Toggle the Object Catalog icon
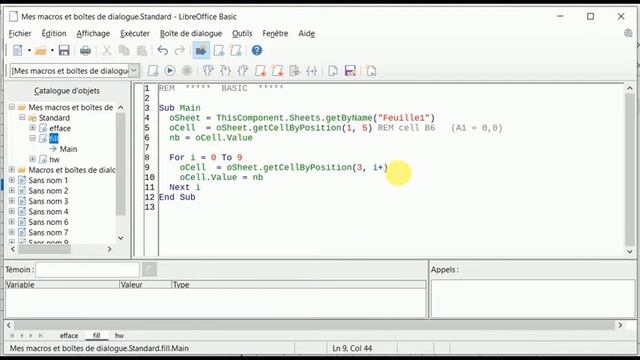The height and width of the screenshot is (360, 640). 201,51
